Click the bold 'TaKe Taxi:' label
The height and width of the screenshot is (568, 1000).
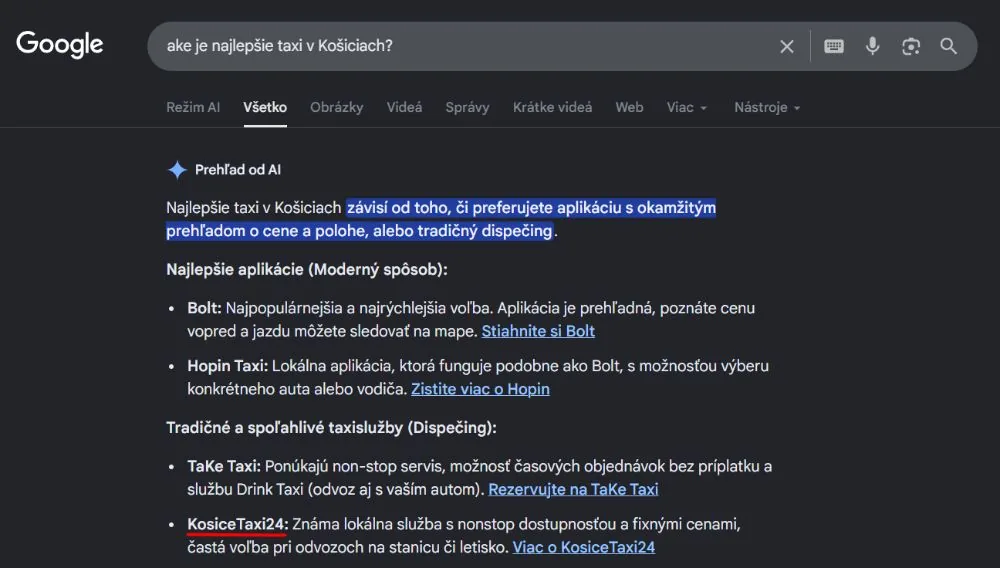(224, 466)
